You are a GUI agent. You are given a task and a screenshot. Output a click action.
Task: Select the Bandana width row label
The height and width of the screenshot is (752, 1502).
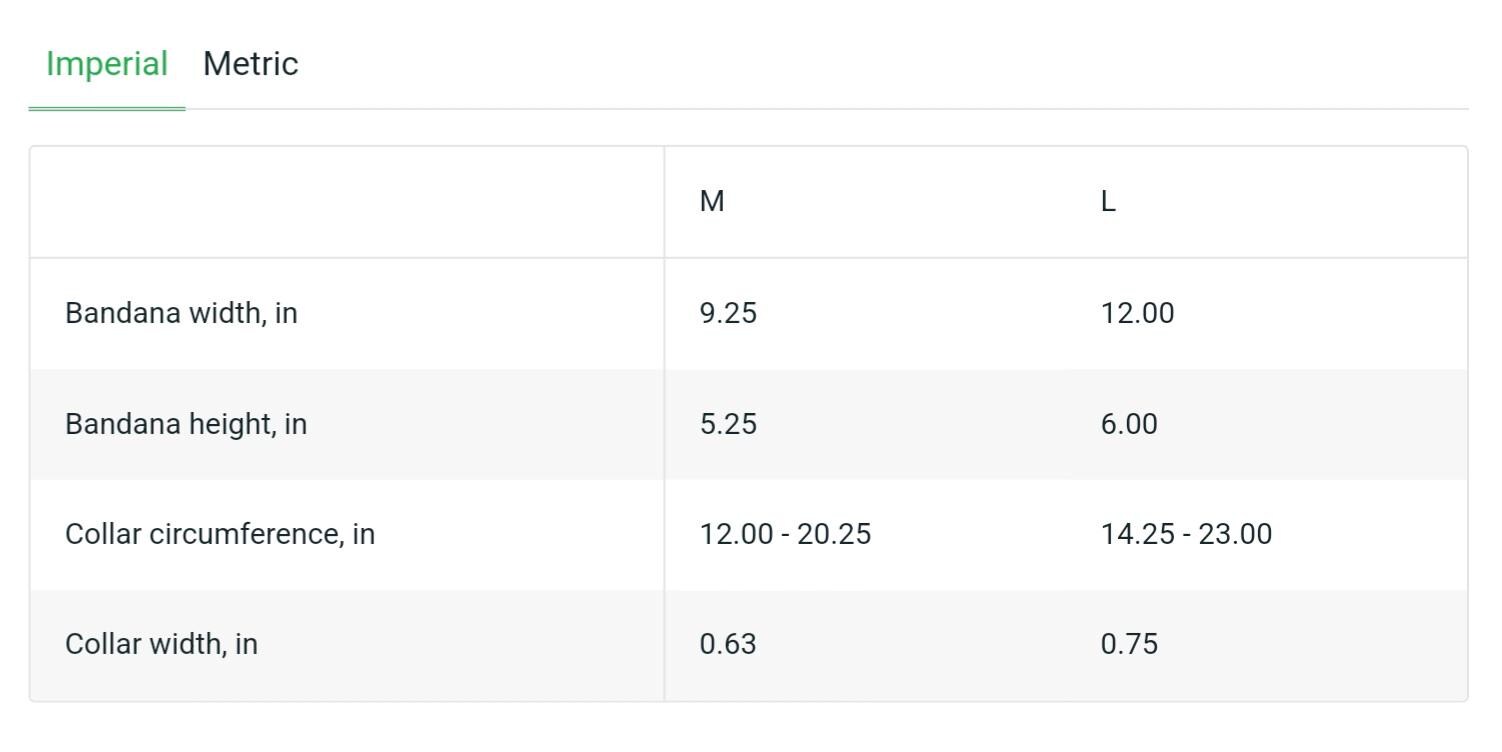(x=181, y=313)
